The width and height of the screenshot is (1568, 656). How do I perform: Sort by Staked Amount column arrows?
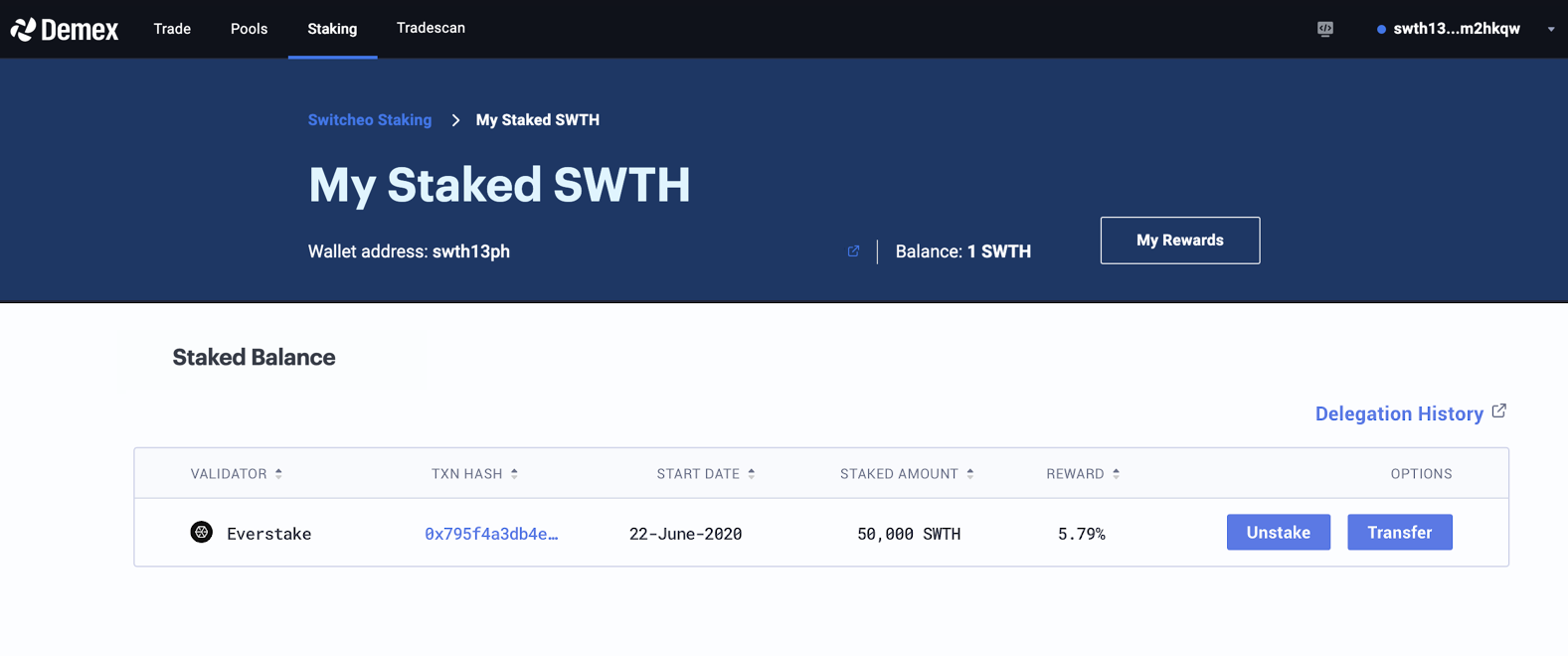[x=969, y=474]
